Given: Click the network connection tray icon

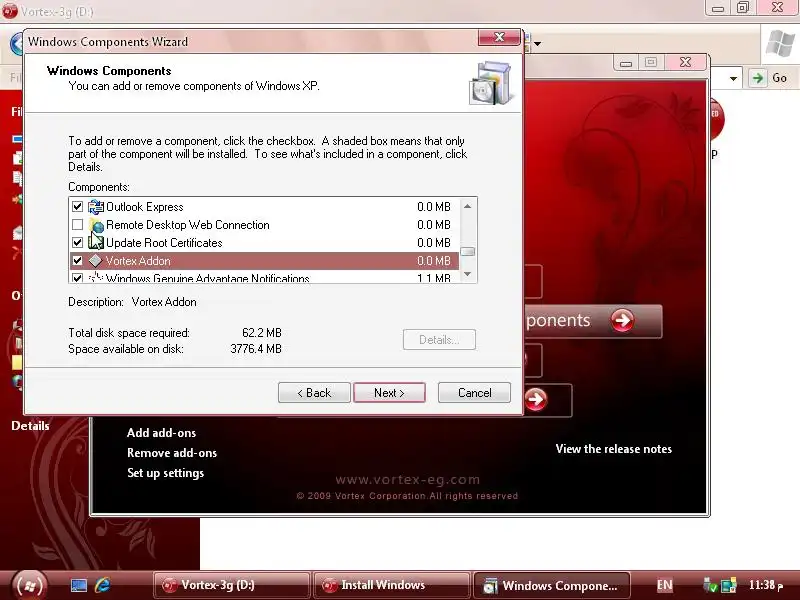Looking at the screenshot, I should [729, 585].
